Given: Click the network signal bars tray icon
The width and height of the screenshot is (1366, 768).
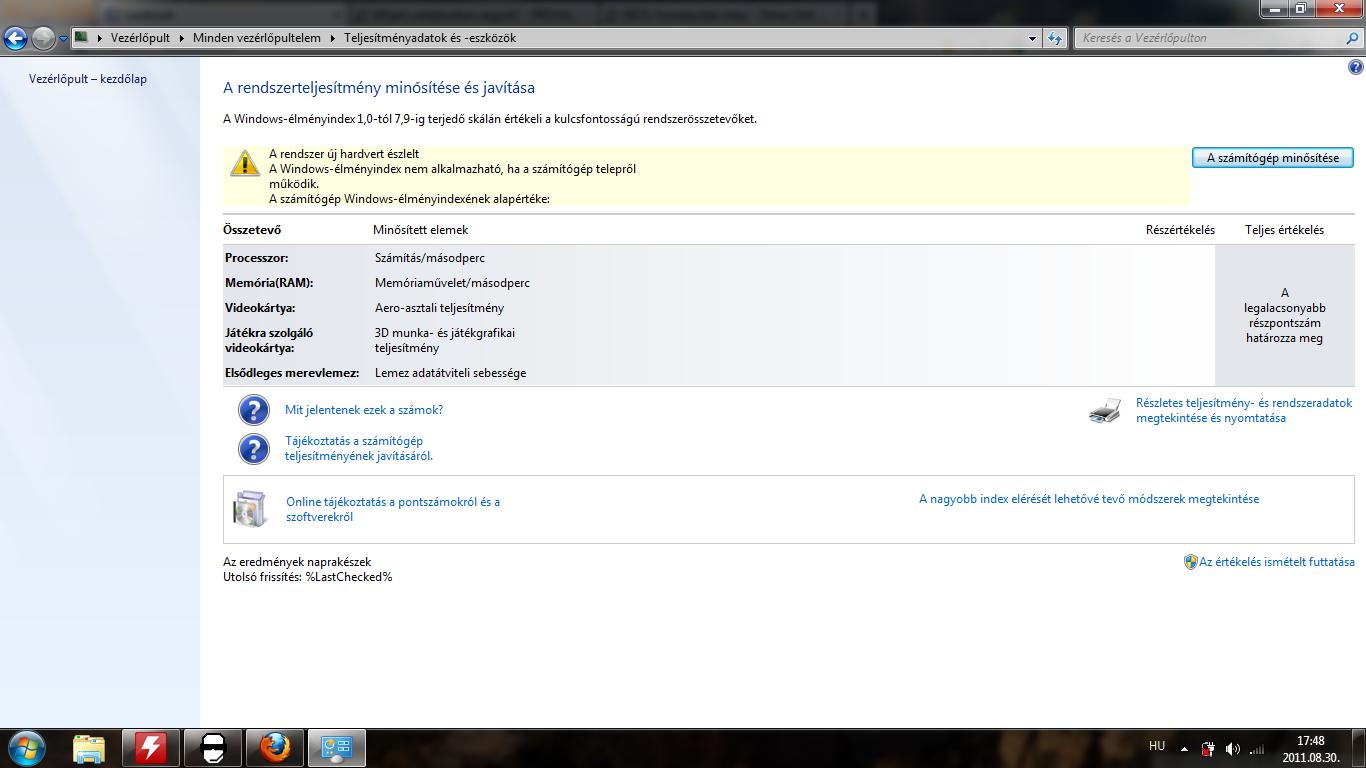Looking at the screenshot, I should point(1257,749).
